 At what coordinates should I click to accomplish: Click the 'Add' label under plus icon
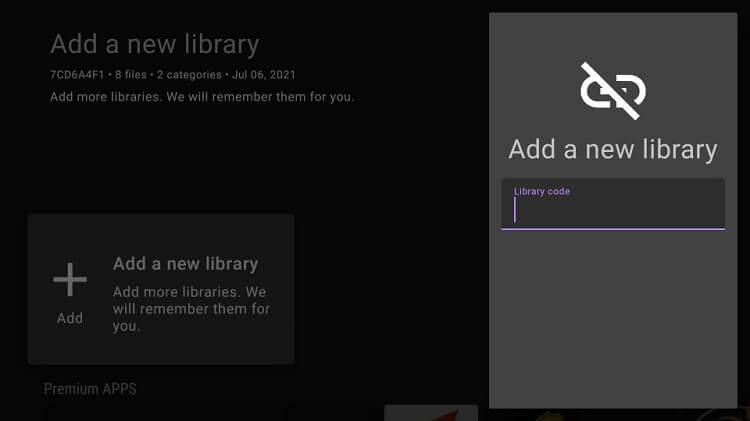[70, 318]
